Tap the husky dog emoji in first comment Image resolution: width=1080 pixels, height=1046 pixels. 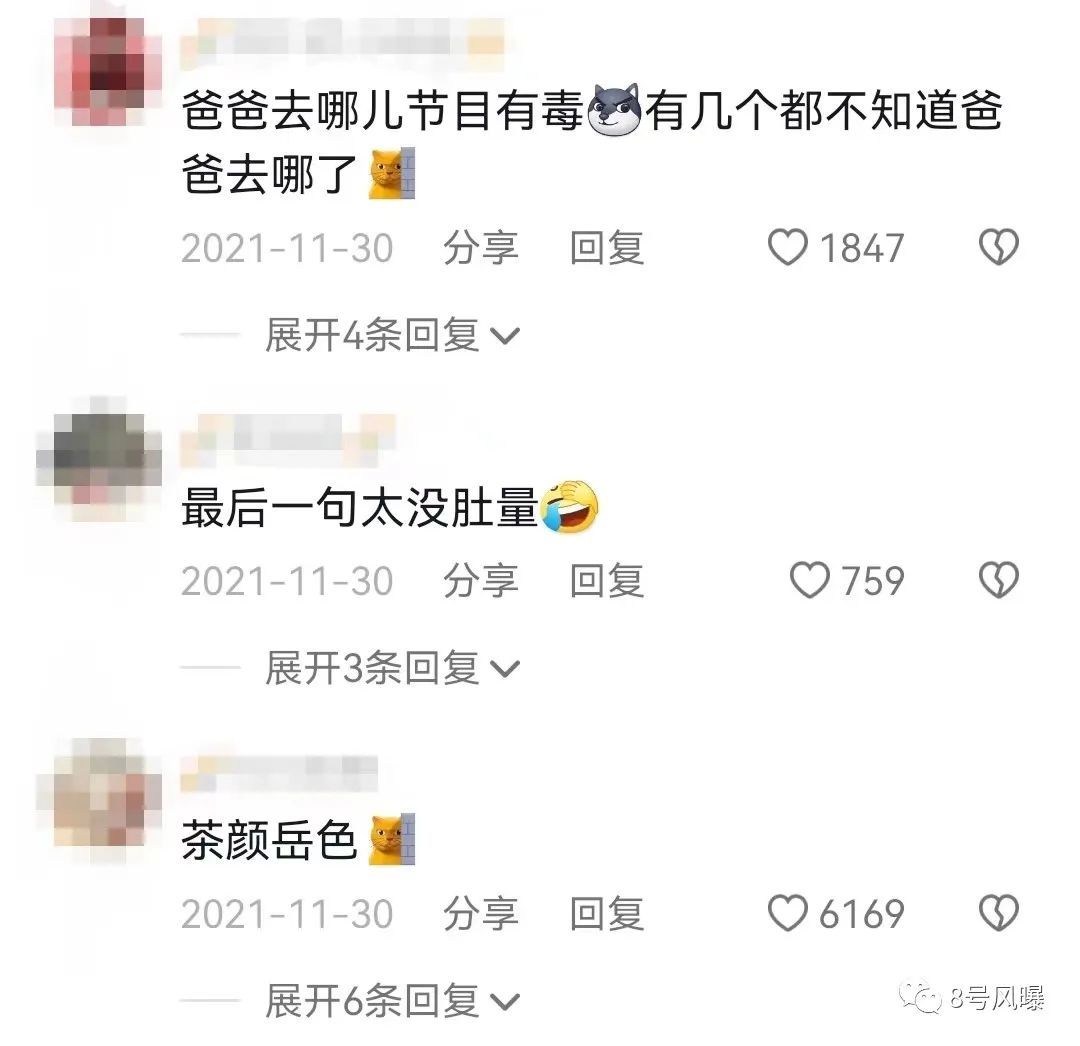pyautogui.click(x=614, y=109)
